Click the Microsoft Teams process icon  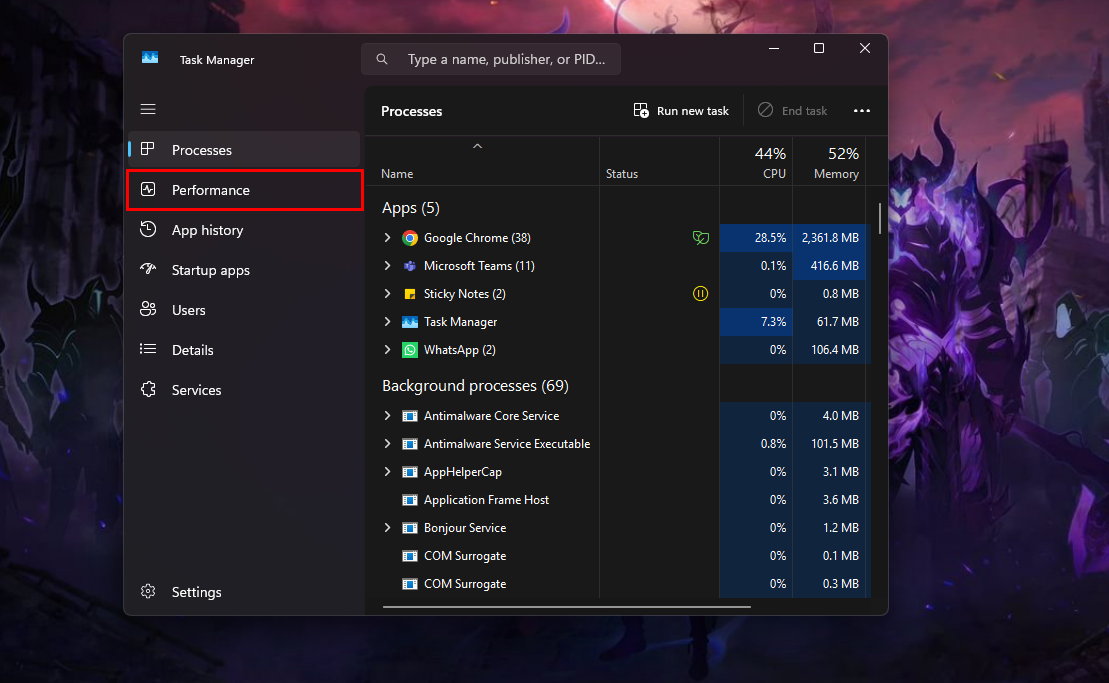pos(410,266)
